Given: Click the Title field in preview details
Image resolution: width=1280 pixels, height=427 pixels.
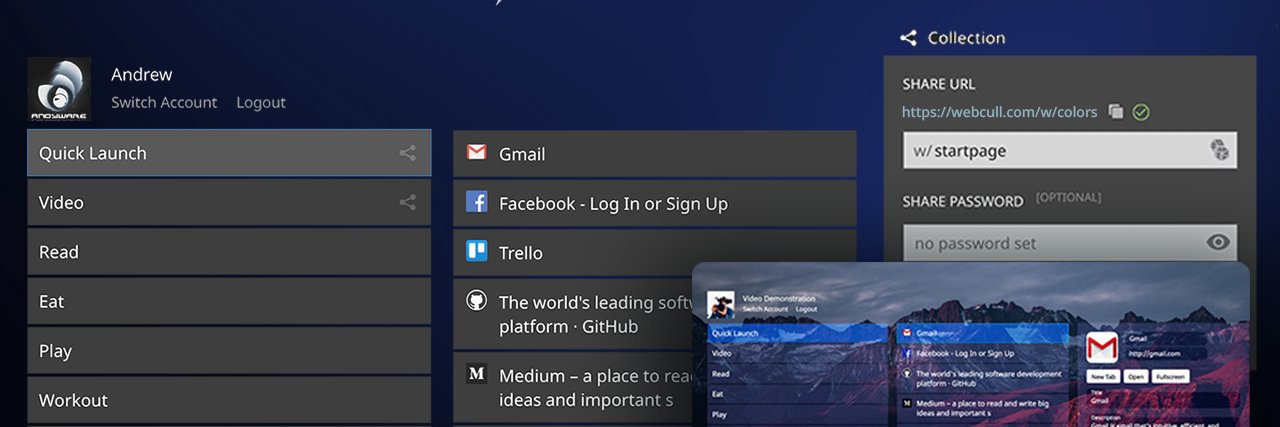Looking at the screenshot, I should [1163, 398].
